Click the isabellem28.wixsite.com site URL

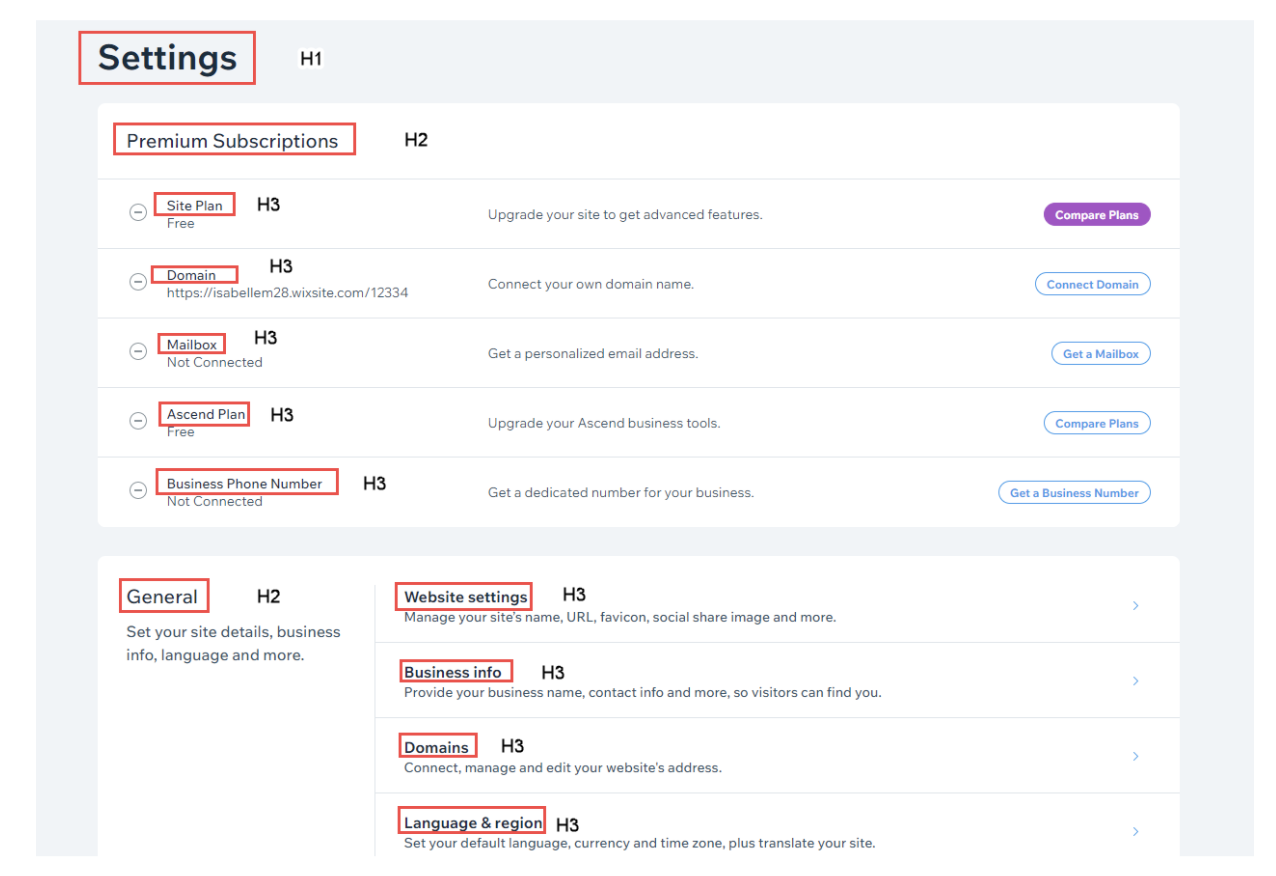pyautogui.click(x=287, y=293)
